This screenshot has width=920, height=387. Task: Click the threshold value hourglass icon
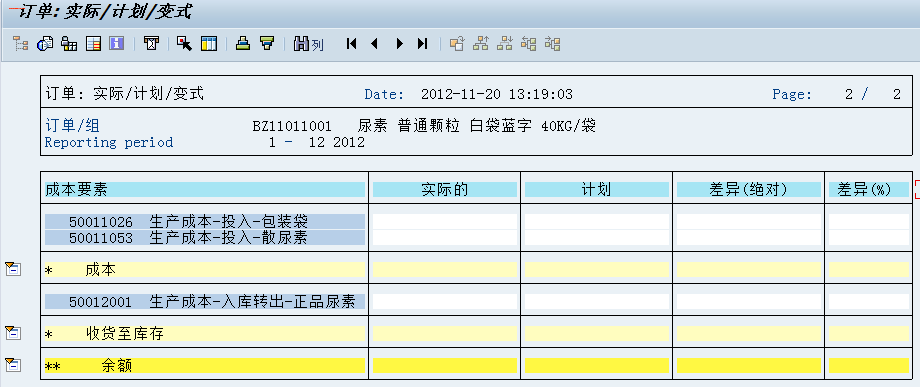pos(151,44)
